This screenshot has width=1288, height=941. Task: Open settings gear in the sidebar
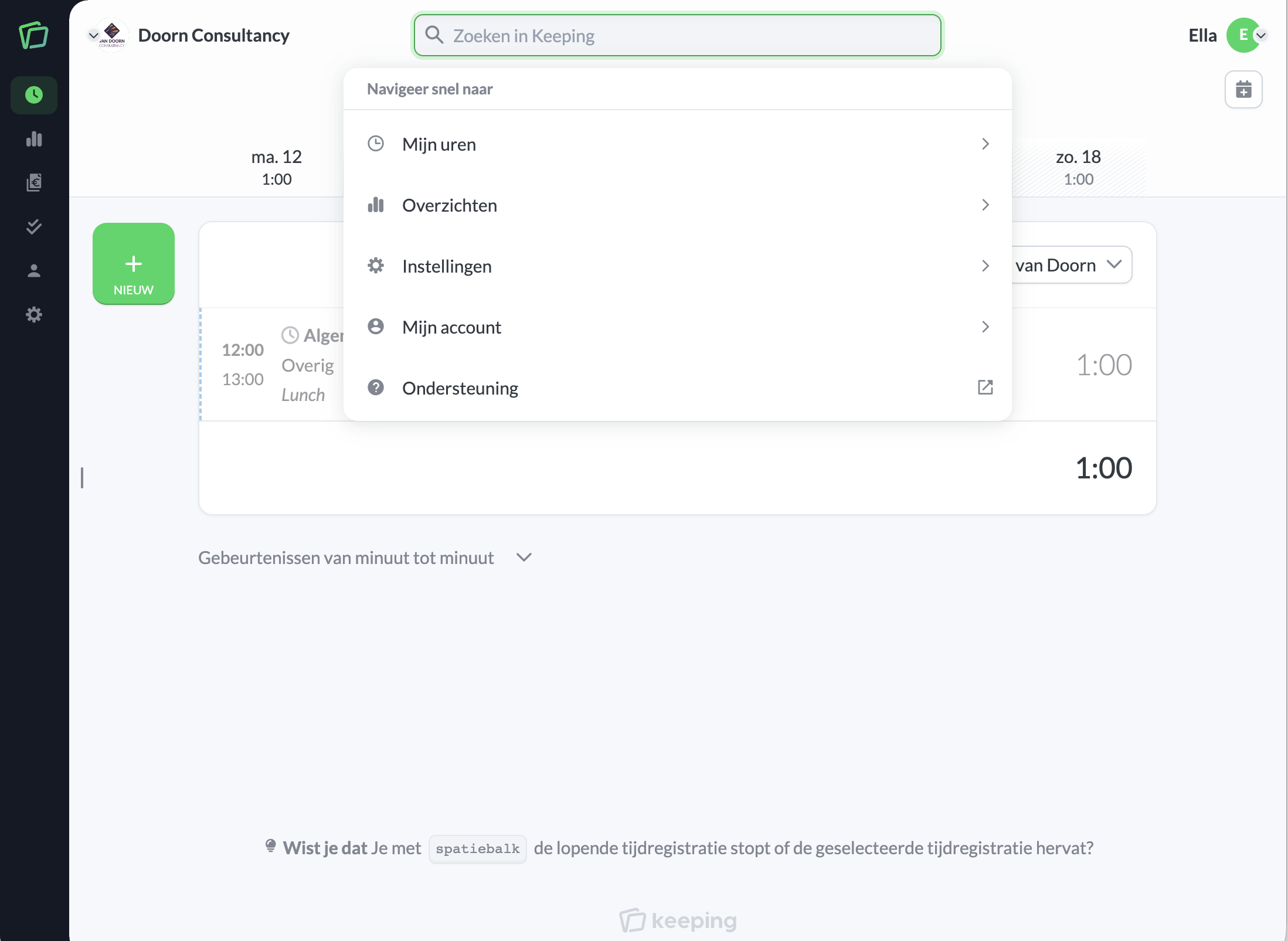(x=34, y=315)
